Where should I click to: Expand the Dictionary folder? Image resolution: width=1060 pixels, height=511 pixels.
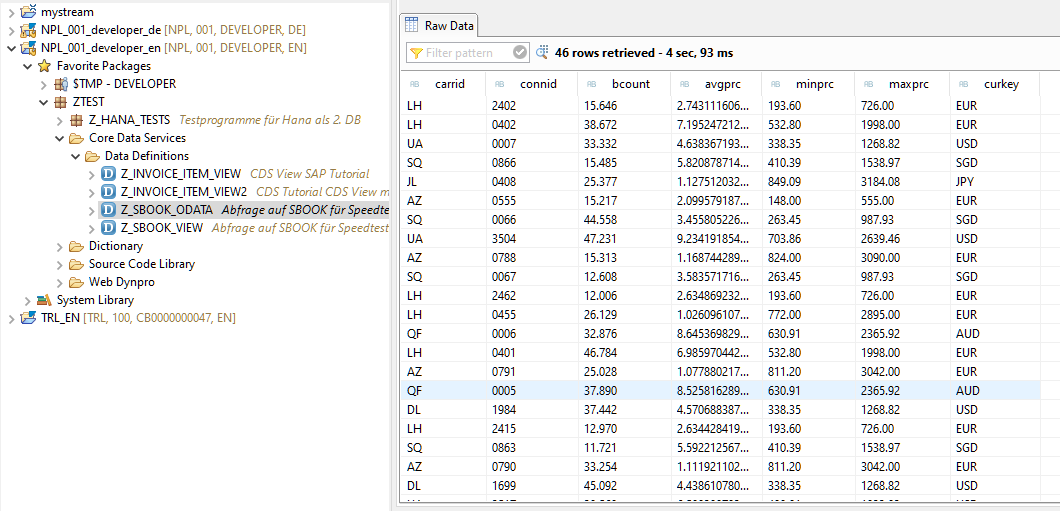(x=61, y=246)
